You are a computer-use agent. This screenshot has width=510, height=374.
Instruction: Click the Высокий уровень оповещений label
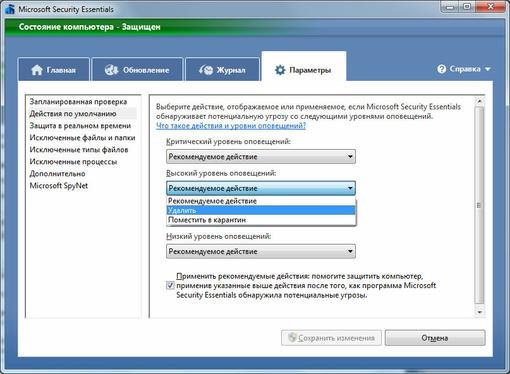click(x=221, y=173)
